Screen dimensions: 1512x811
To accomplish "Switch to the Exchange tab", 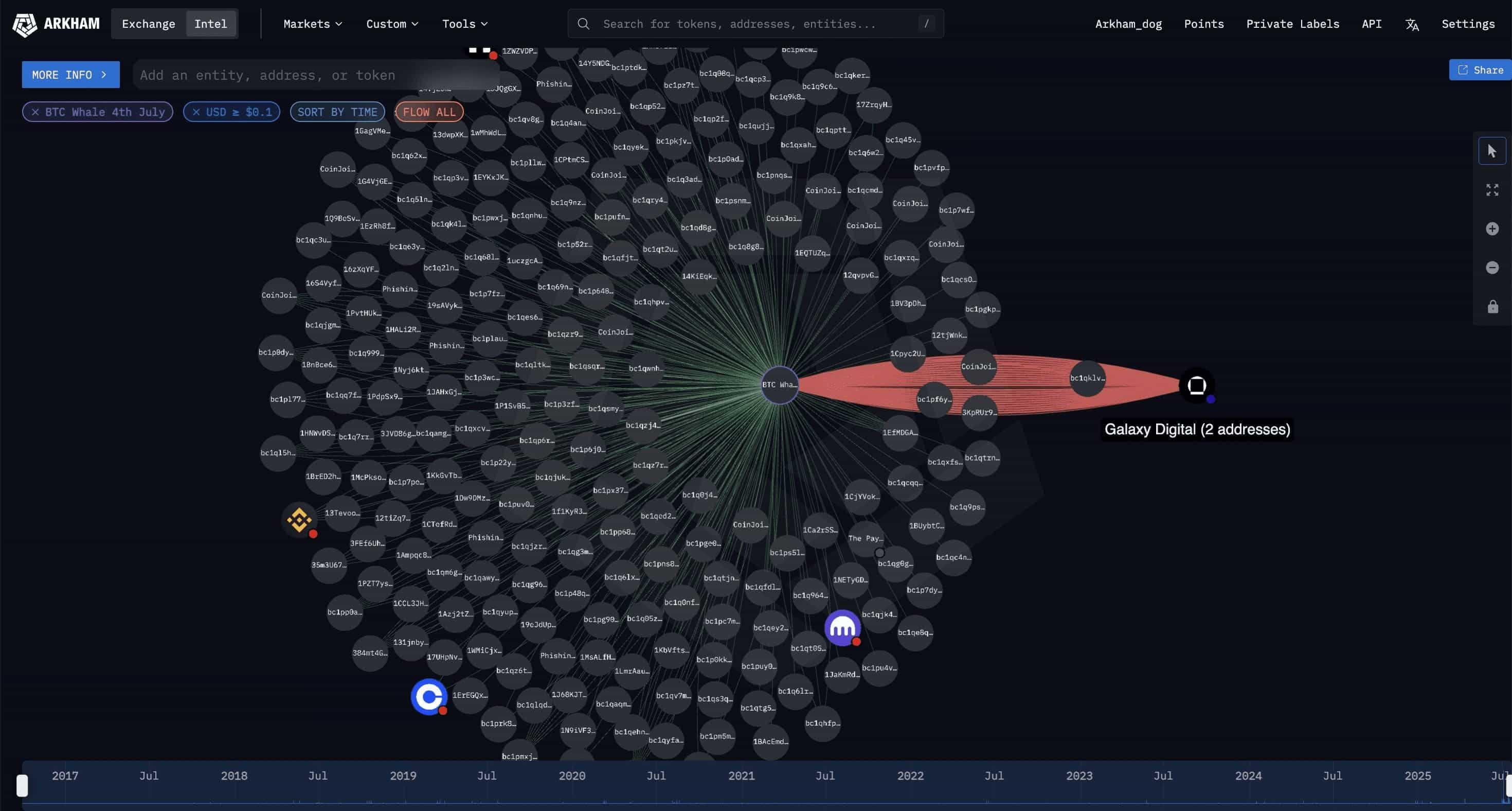I will tap(148, 24).
